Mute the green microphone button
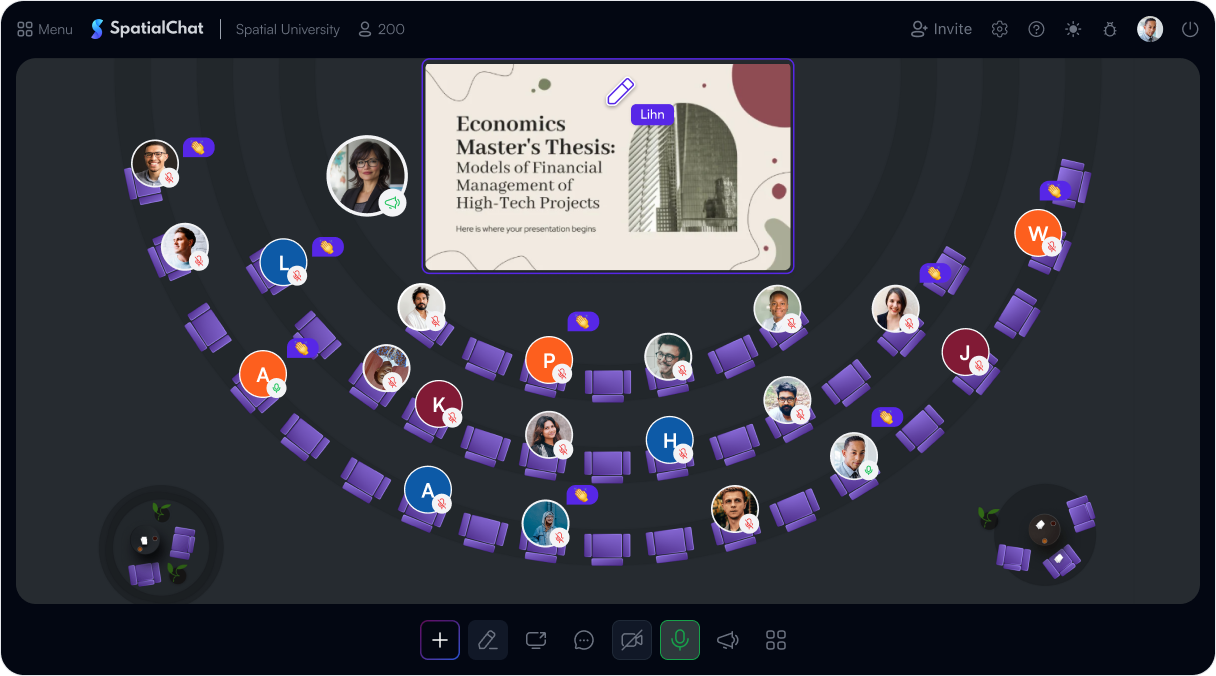Image resolution: width=1216 pixels, height=676 pixels. (x=680, y=640)
